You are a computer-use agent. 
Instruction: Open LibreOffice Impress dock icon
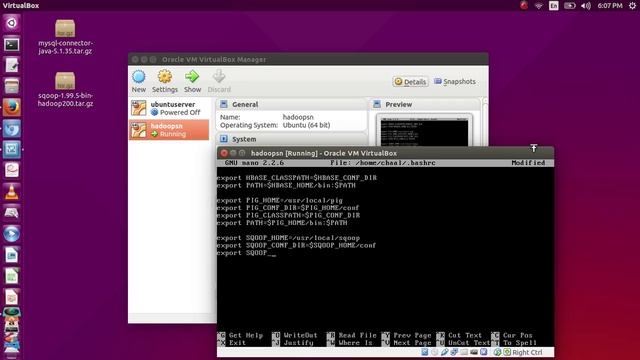(x=11, y=297)
